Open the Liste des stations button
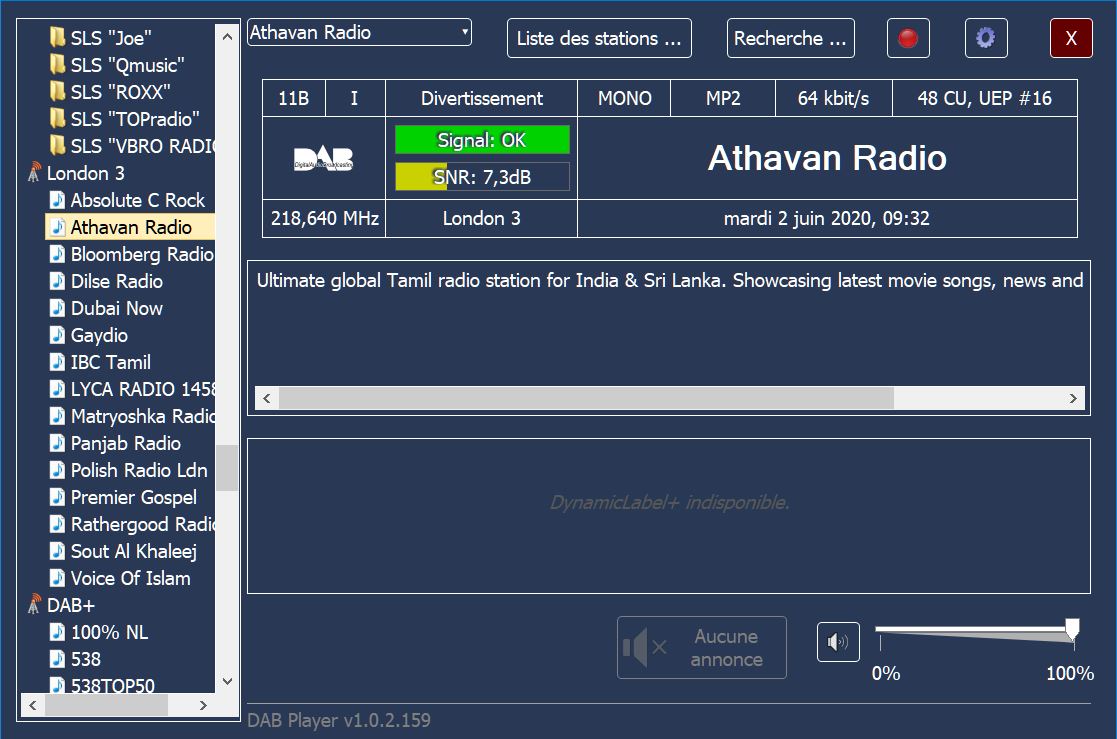 [599, 38]
